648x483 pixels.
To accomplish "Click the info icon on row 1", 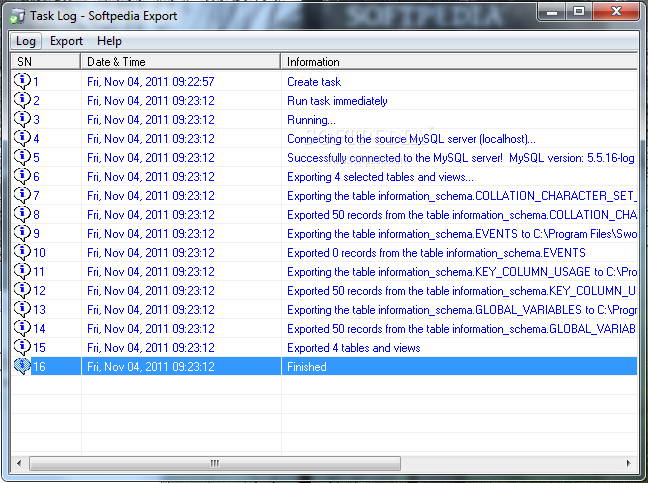I will tap(22, 81).
